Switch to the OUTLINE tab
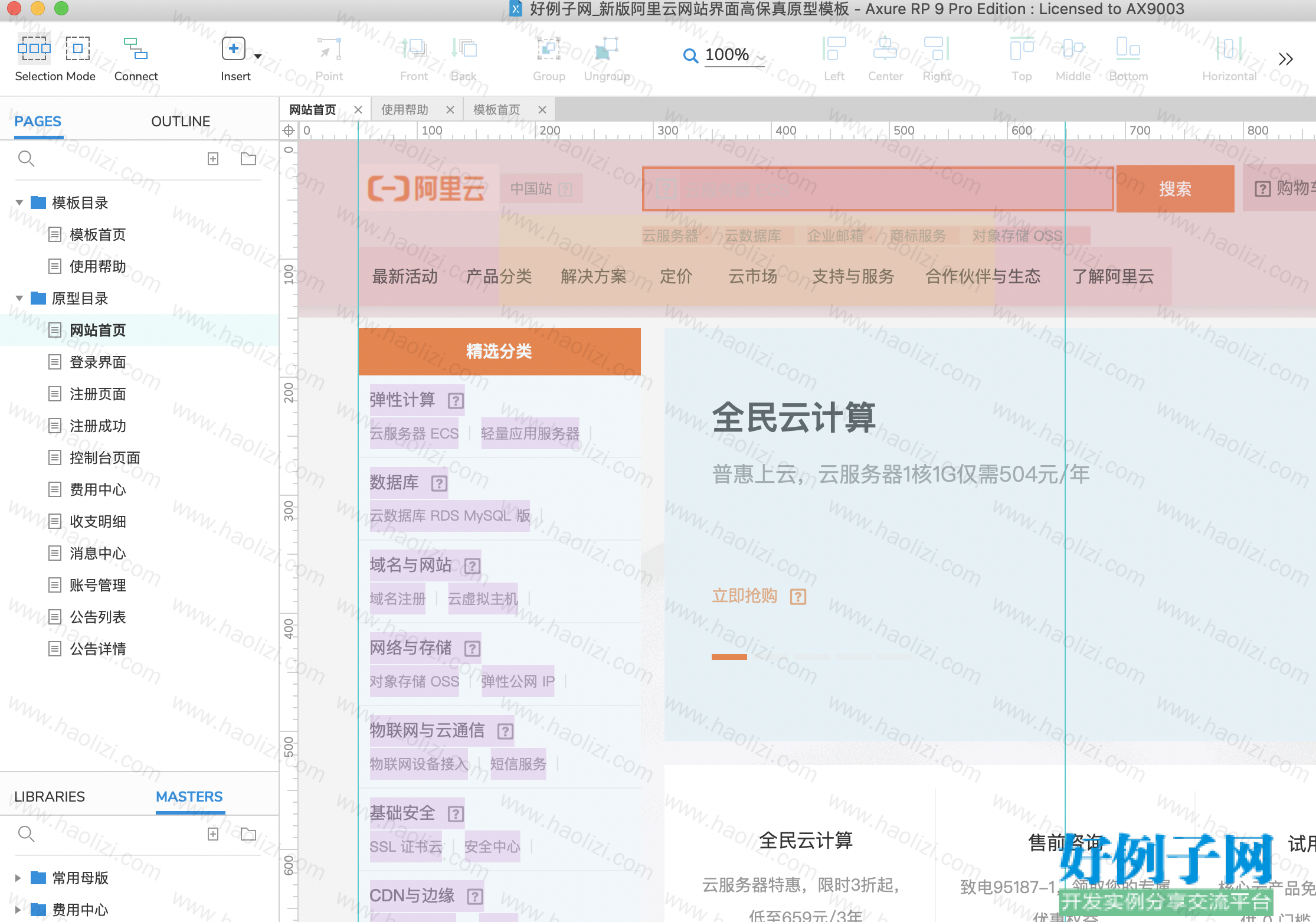This screenshot has height=922, width=1316. tap(181, 122)
